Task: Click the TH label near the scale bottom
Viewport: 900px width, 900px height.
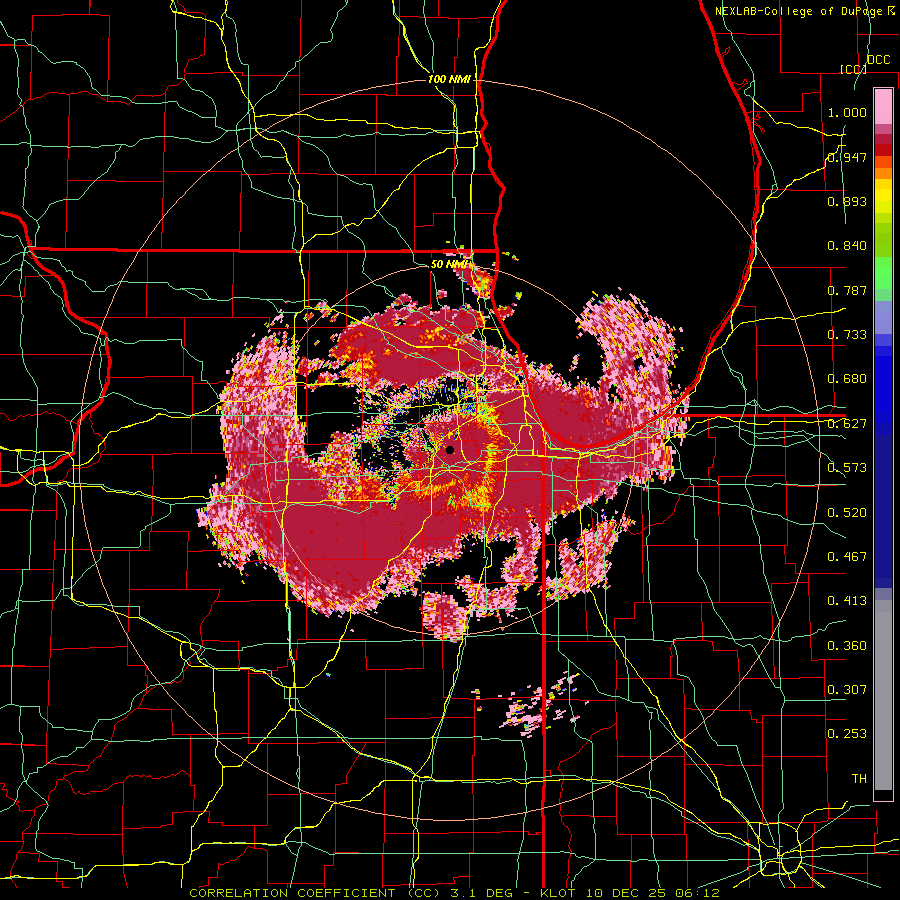Action: pyautogui.click(x=859, y=779)
